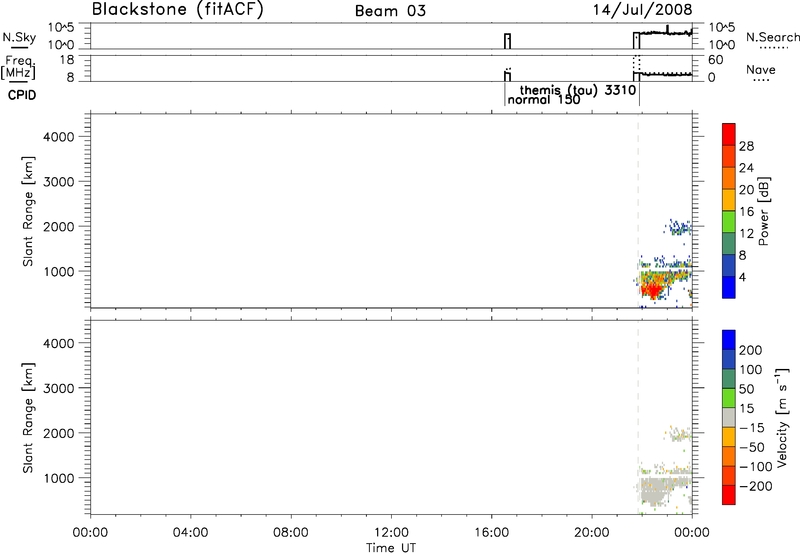Click the '18' frequency axis tick
Viewport: 800px width, 554px height.
tap(68, 60)
